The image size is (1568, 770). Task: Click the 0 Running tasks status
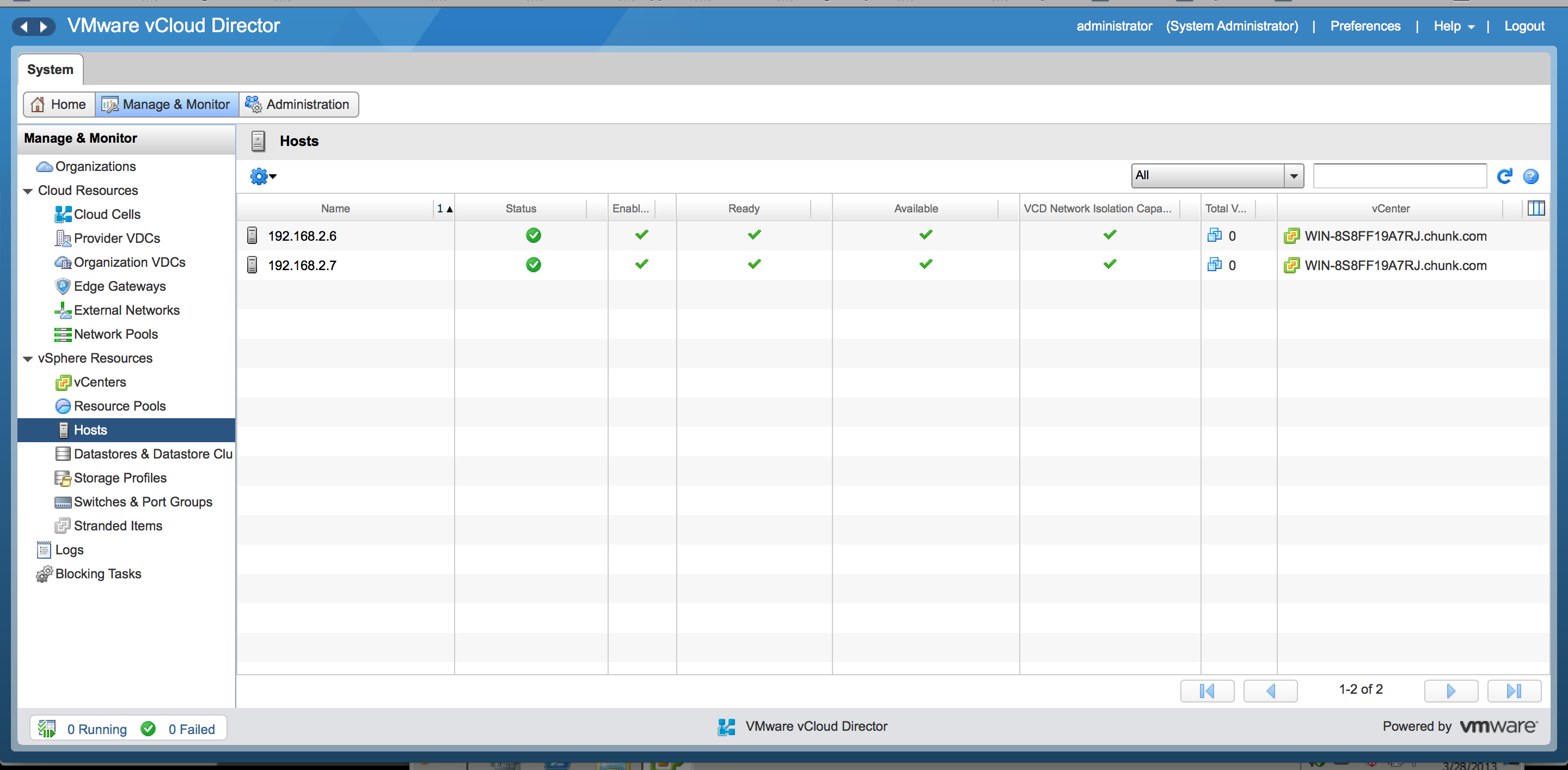point(97,729)
